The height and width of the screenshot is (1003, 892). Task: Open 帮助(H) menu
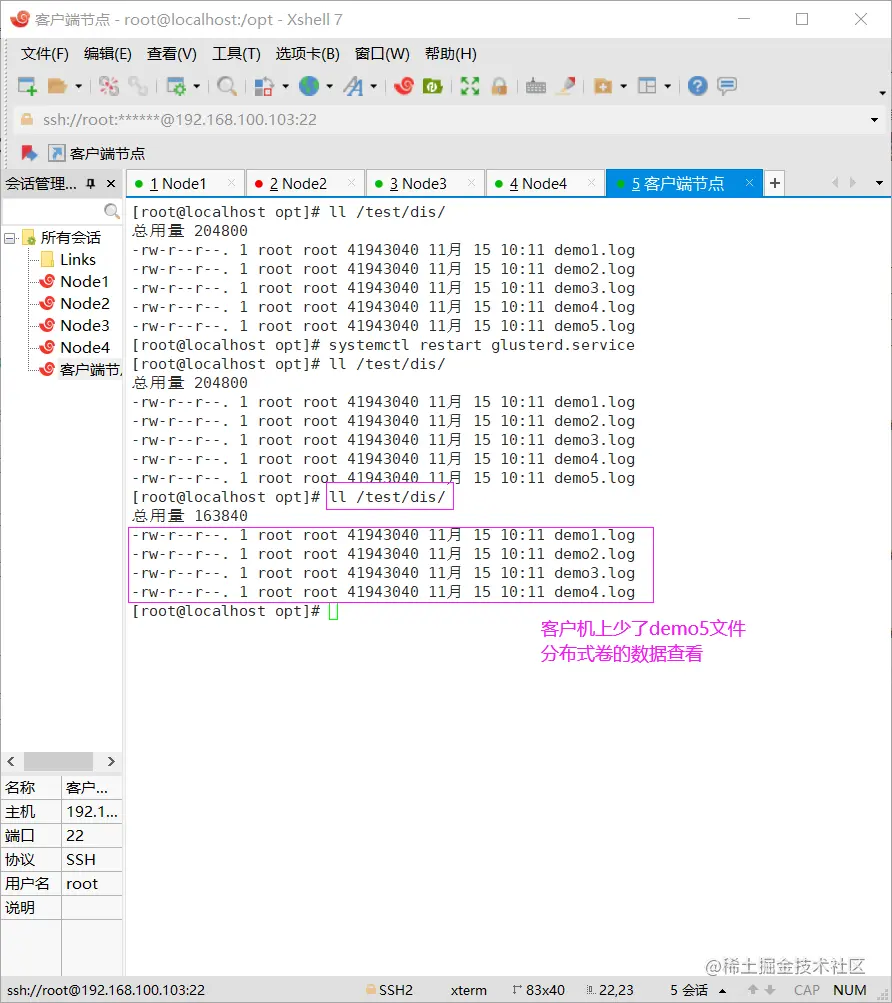coord(450,54)
